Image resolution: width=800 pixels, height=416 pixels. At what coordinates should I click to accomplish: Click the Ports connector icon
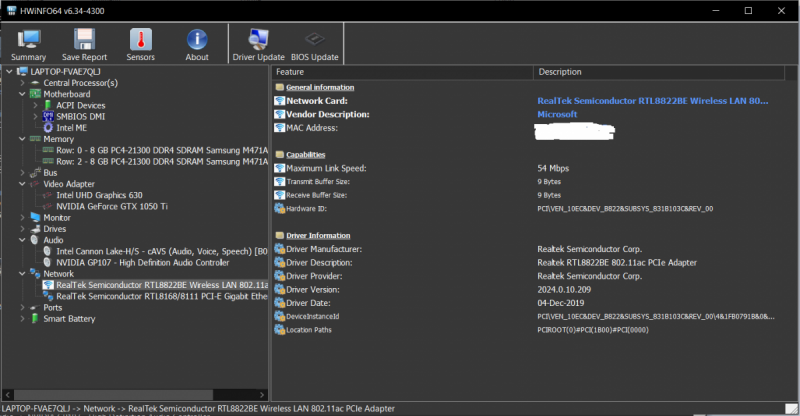tap(35, 307)
